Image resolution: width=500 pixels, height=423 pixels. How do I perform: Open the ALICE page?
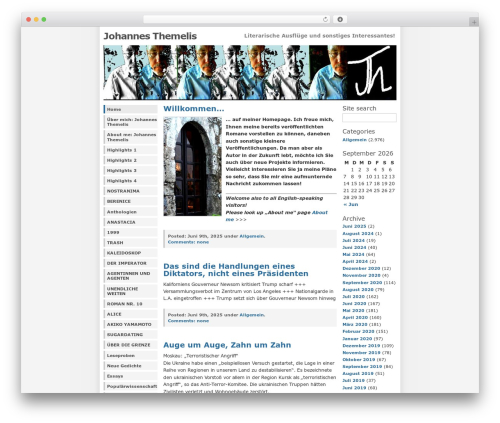click(131, 314)
